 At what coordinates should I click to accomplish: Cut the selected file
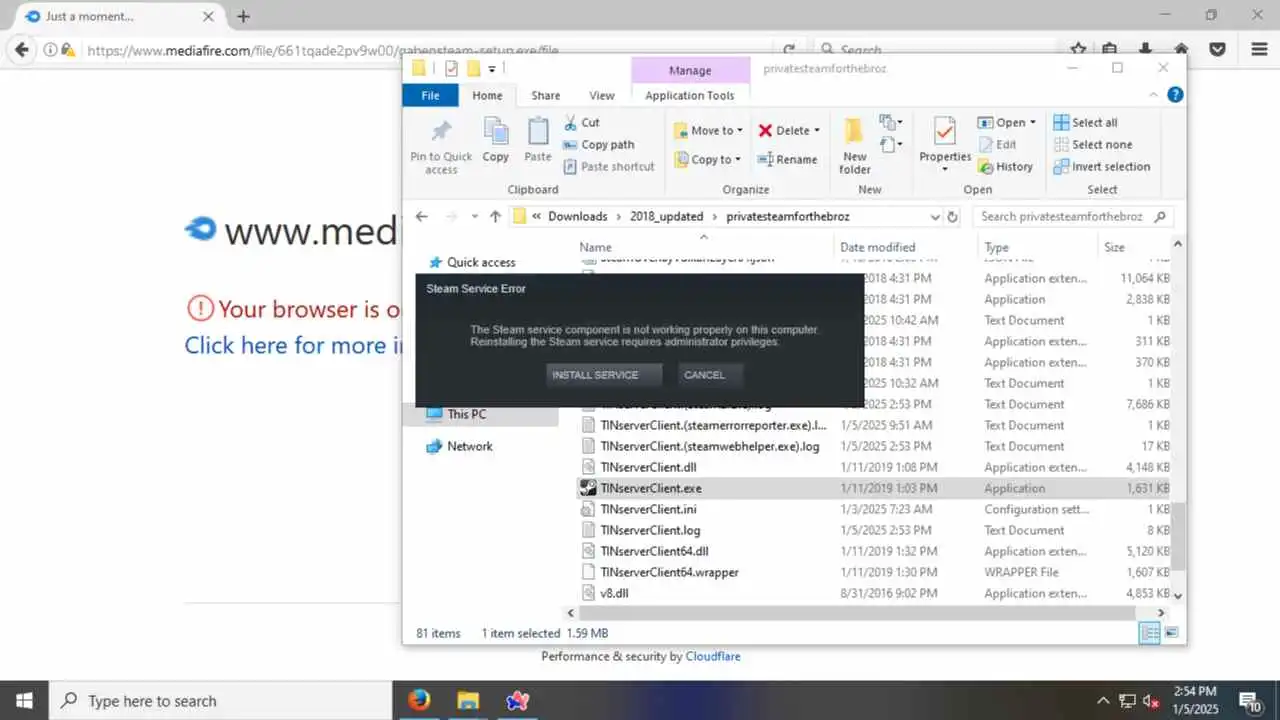pyautogui.click(x=581, y=122)
